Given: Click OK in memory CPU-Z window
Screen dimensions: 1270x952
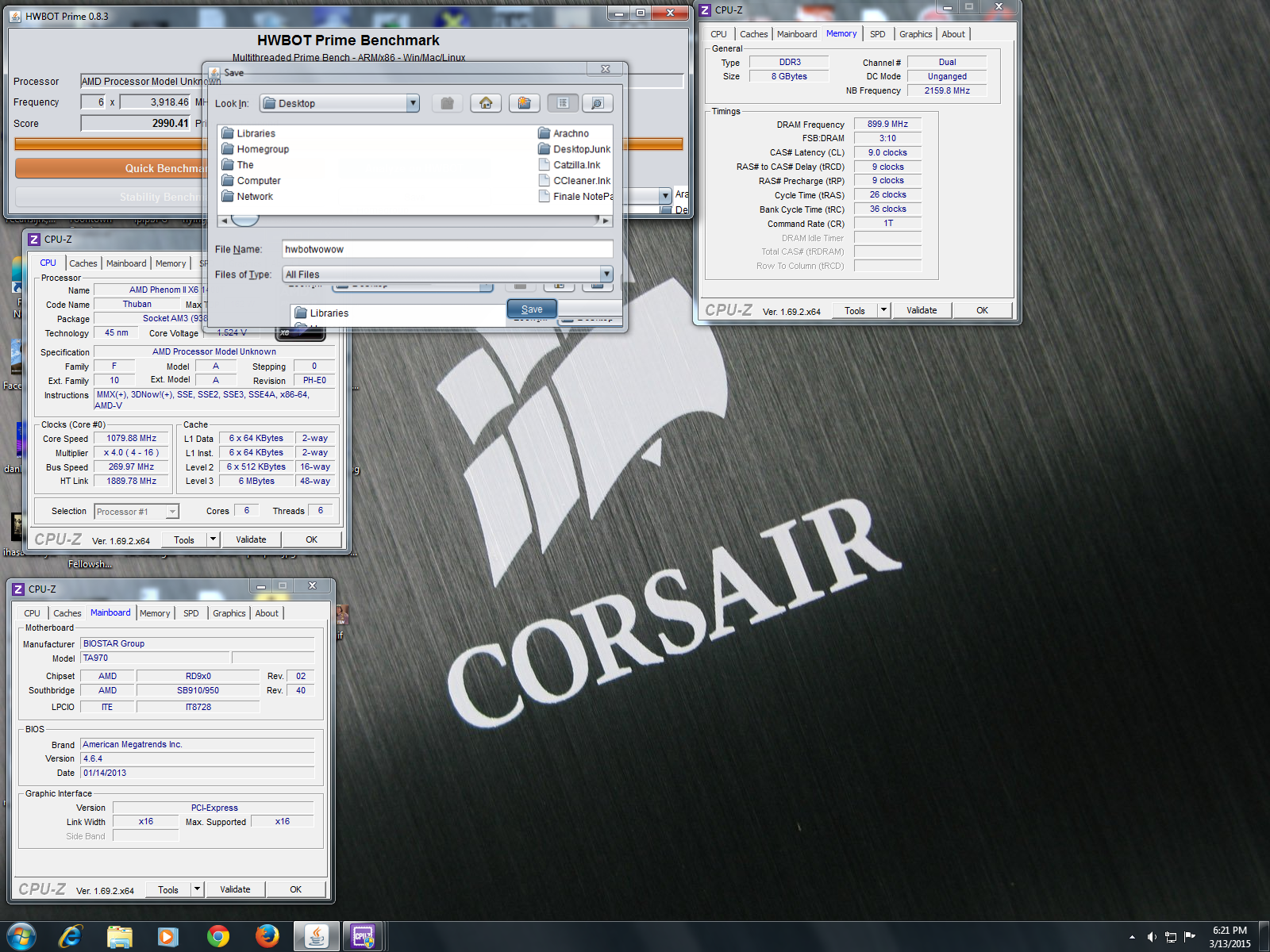Looking at the screenshot, I should 982,310.
